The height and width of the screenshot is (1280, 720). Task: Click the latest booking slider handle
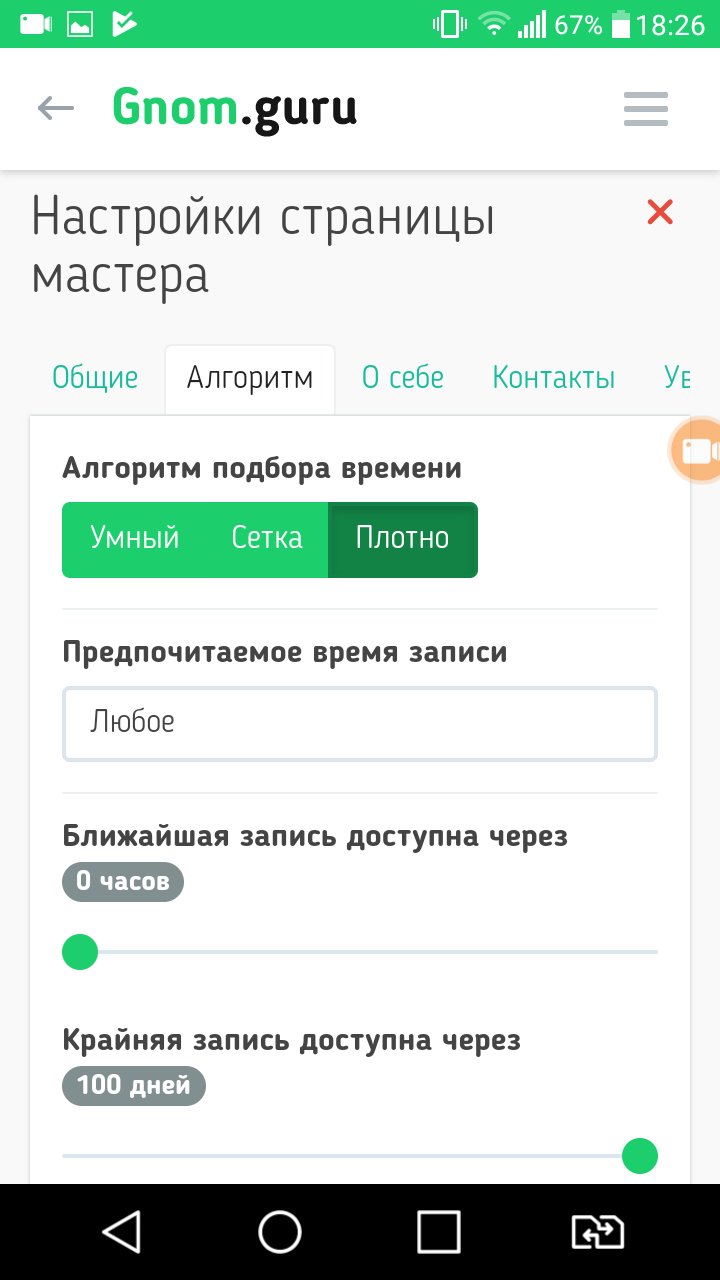[x=639, y=1156]
